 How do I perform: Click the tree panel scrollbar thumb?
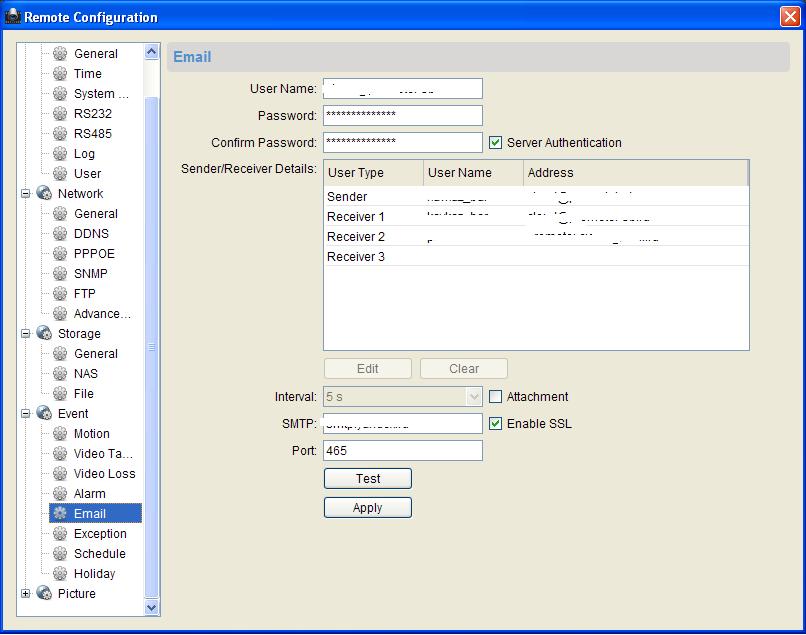coord(152,347)
